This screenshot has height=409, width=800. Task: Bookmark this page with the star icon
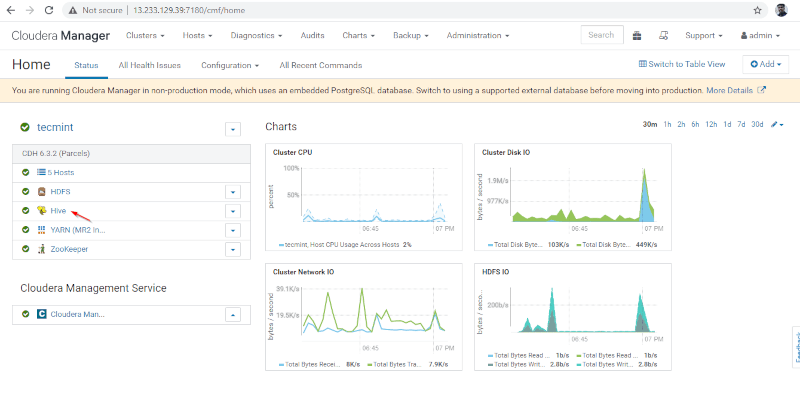pos(758,10)
